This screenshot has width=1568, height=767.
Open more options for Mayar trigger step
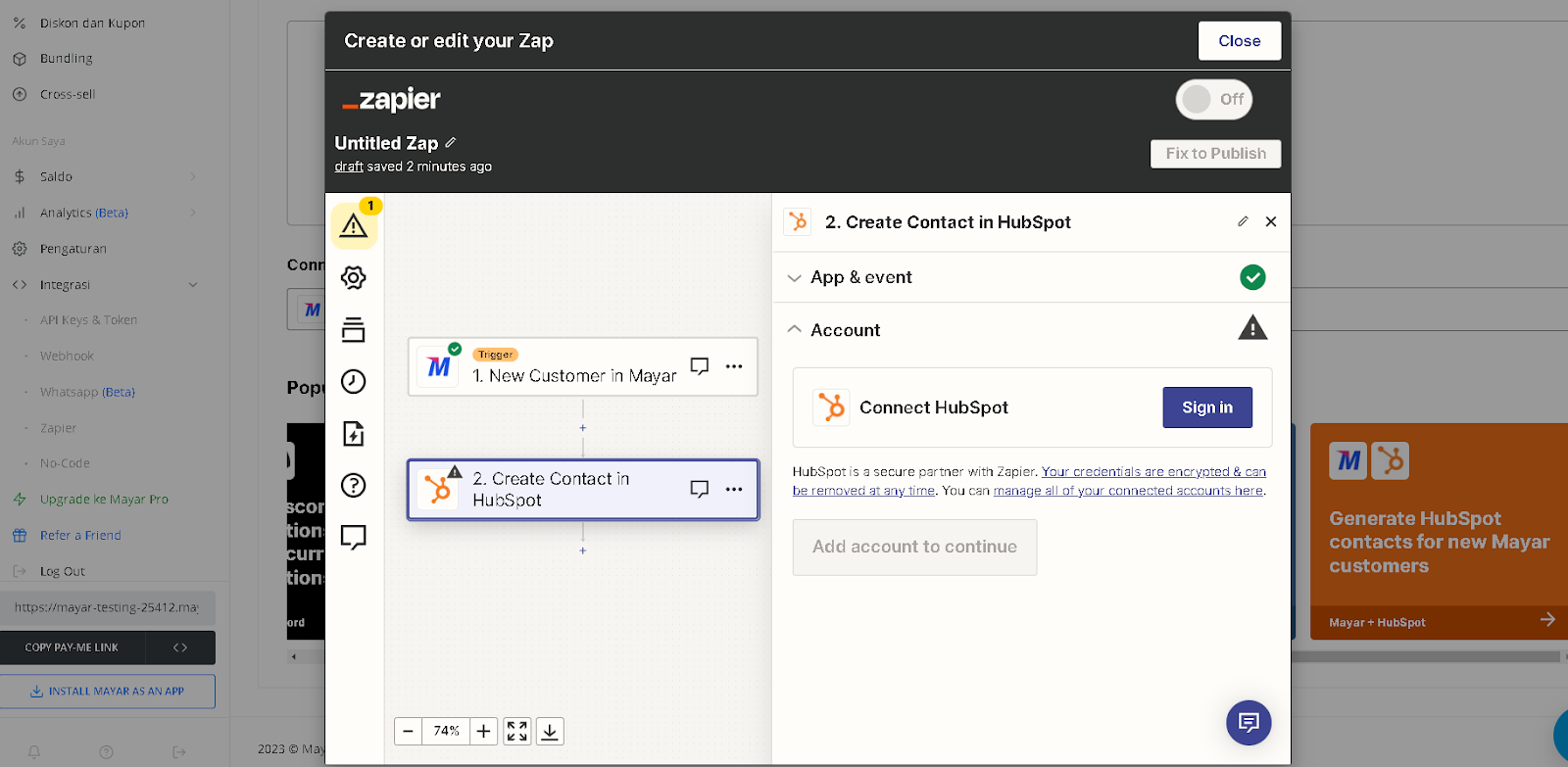click(734, 366)
